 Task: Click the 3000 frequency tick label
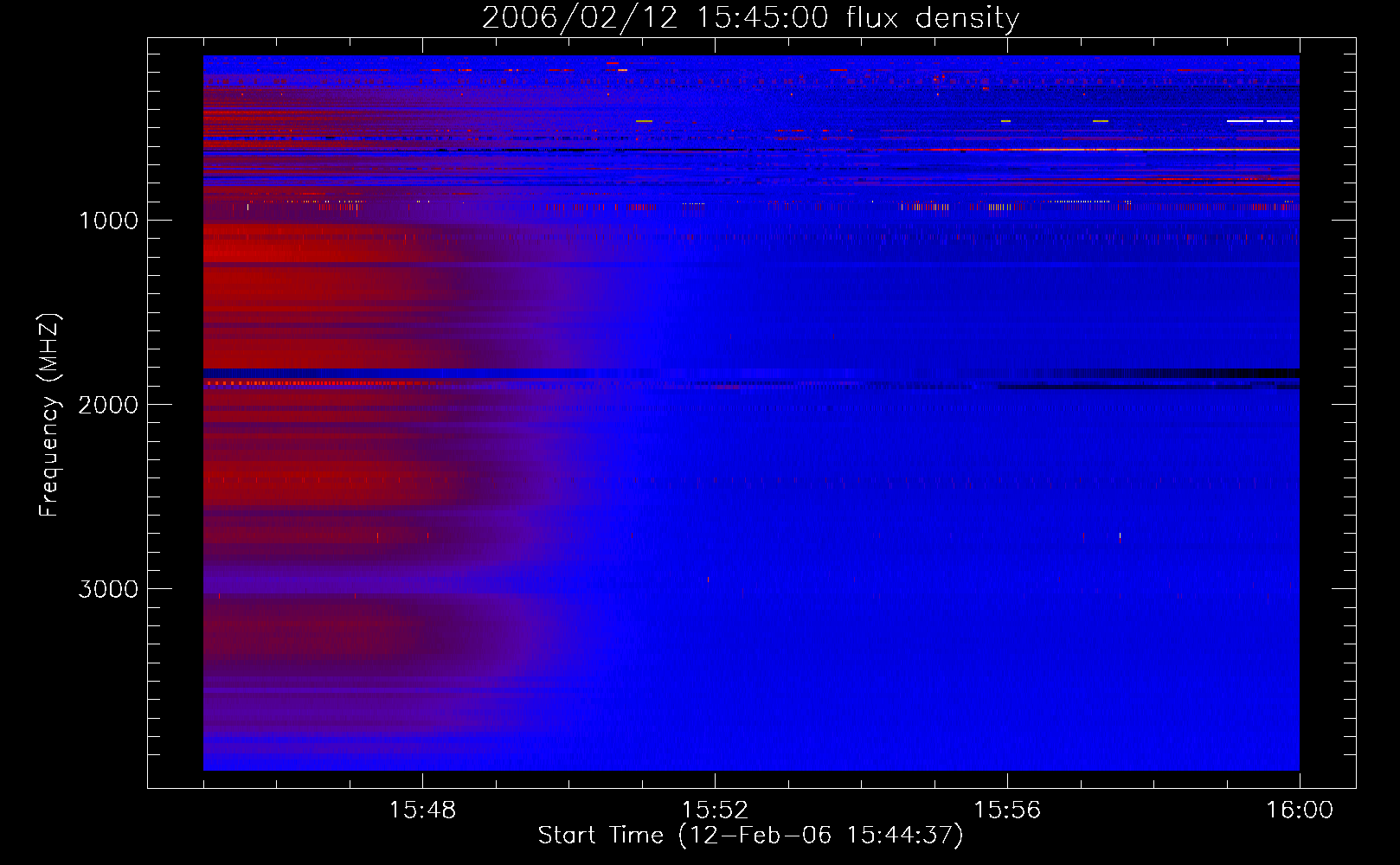click(x=108, y=589)
